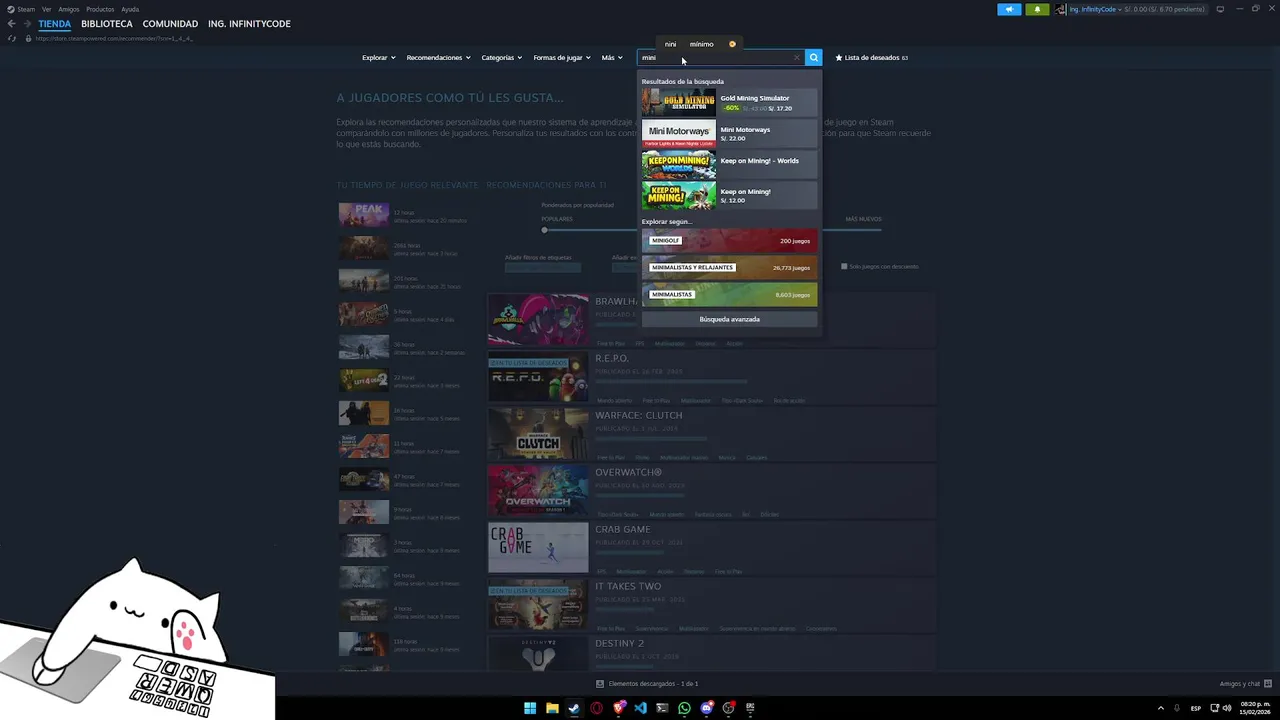This screenshot has height=720, width=1280.
Task: Open Discord from taskbar
Action: [707, 708]
